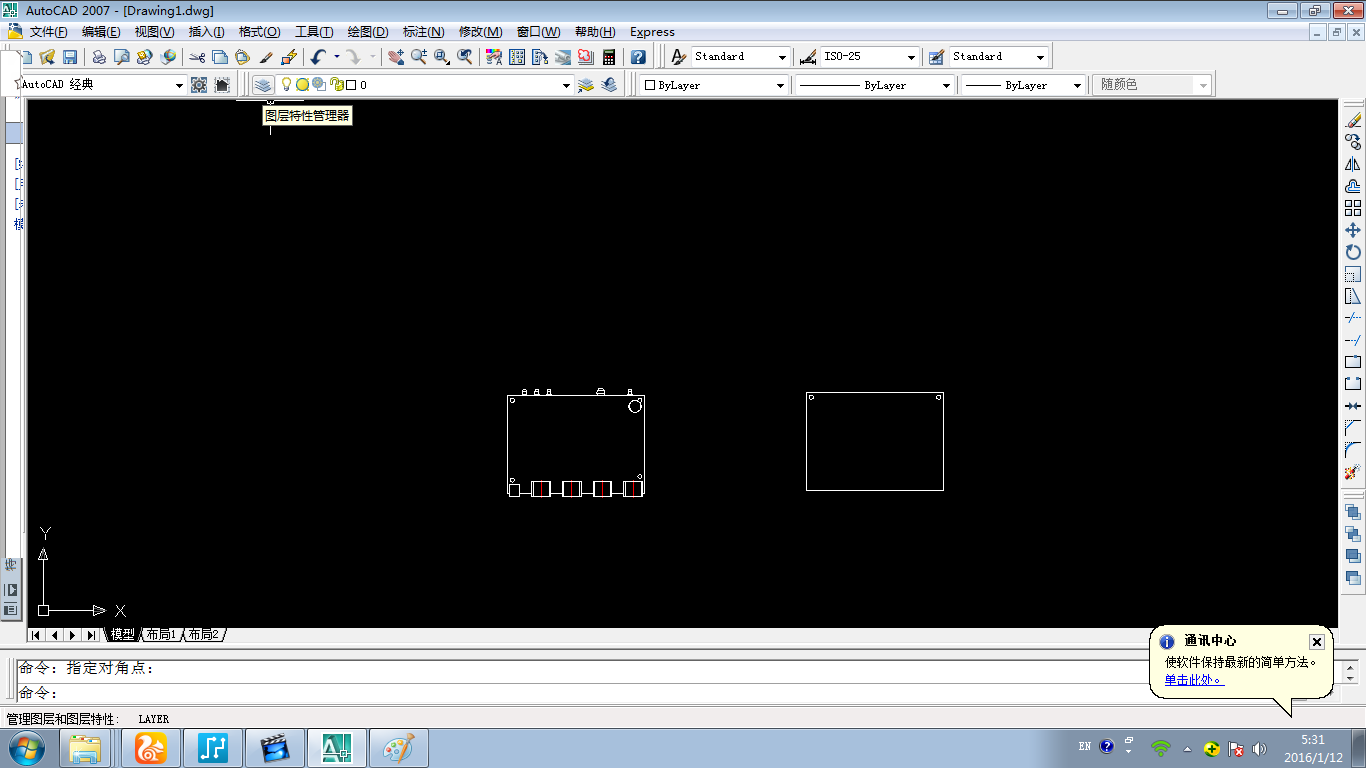Click the taskbar clock 5:31
Viewport: 1366px width, 768px height.
pos(1313,740)
